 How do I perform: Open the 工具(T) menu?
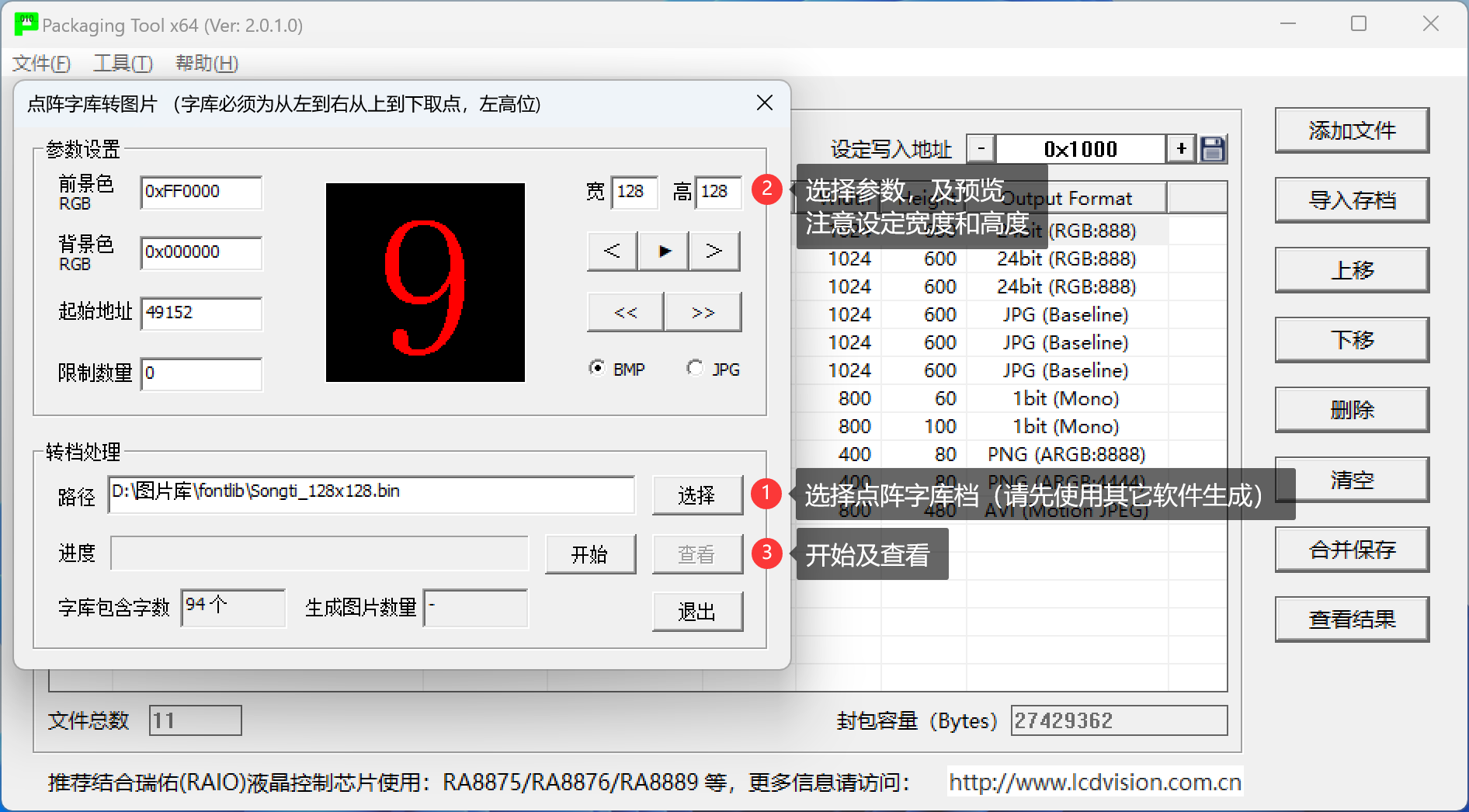pos(123,63)
